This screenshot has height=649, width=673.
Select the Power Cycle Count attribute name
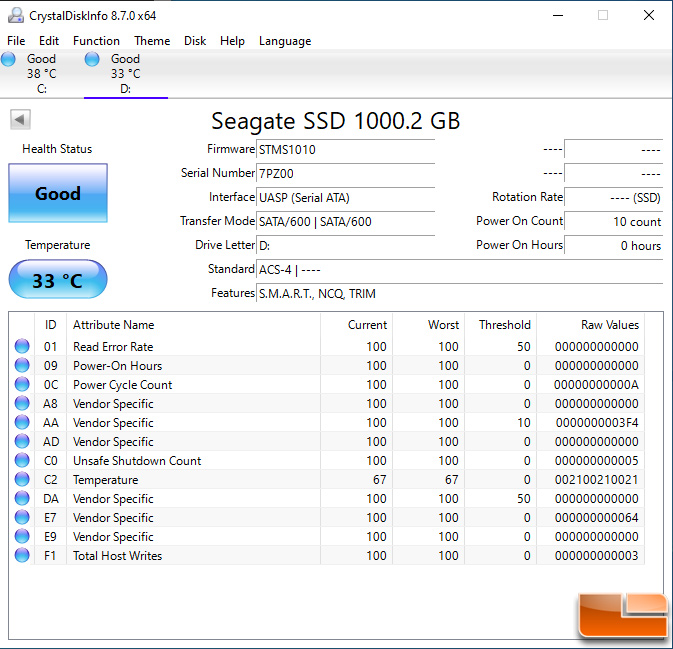(x=122, y=385)
